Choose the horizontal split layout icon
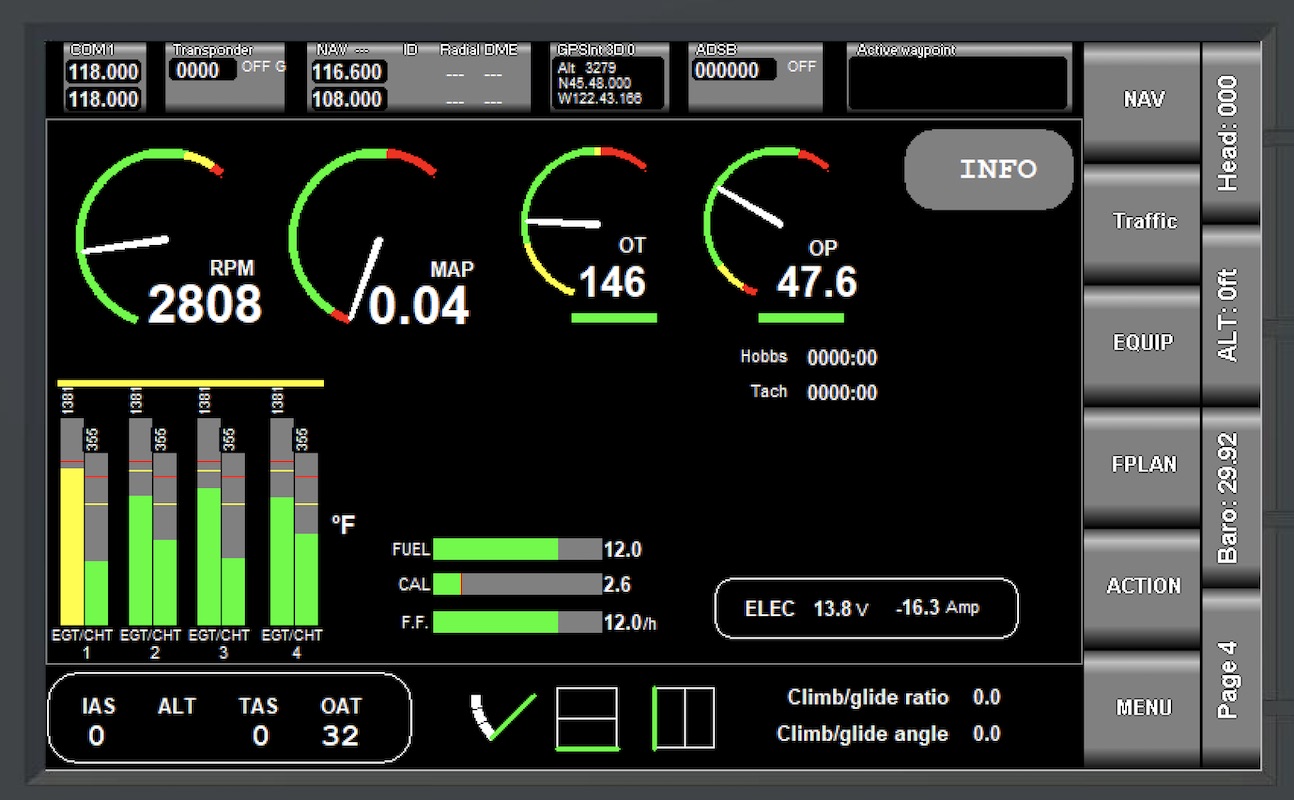Image resolution: width=1294 pixels, height=800 pixels. pos(587,718)
